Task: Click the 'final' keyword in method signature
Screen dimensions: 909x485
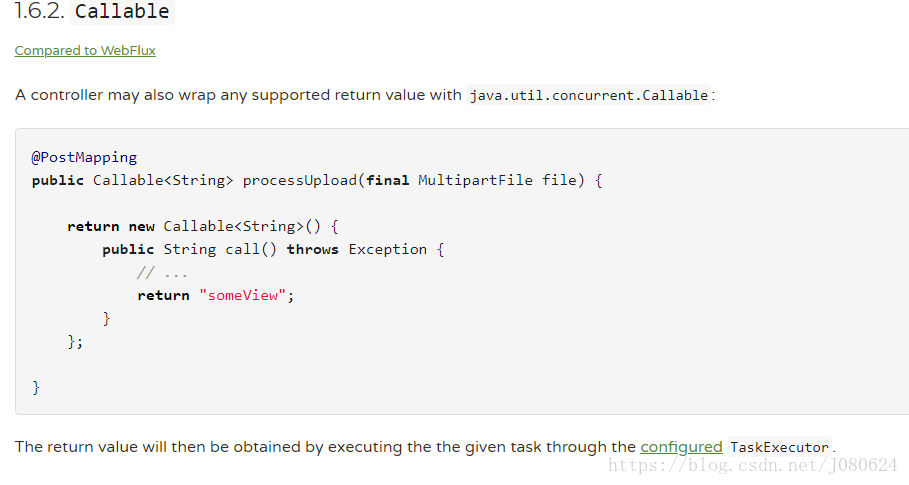Action: 387,180
